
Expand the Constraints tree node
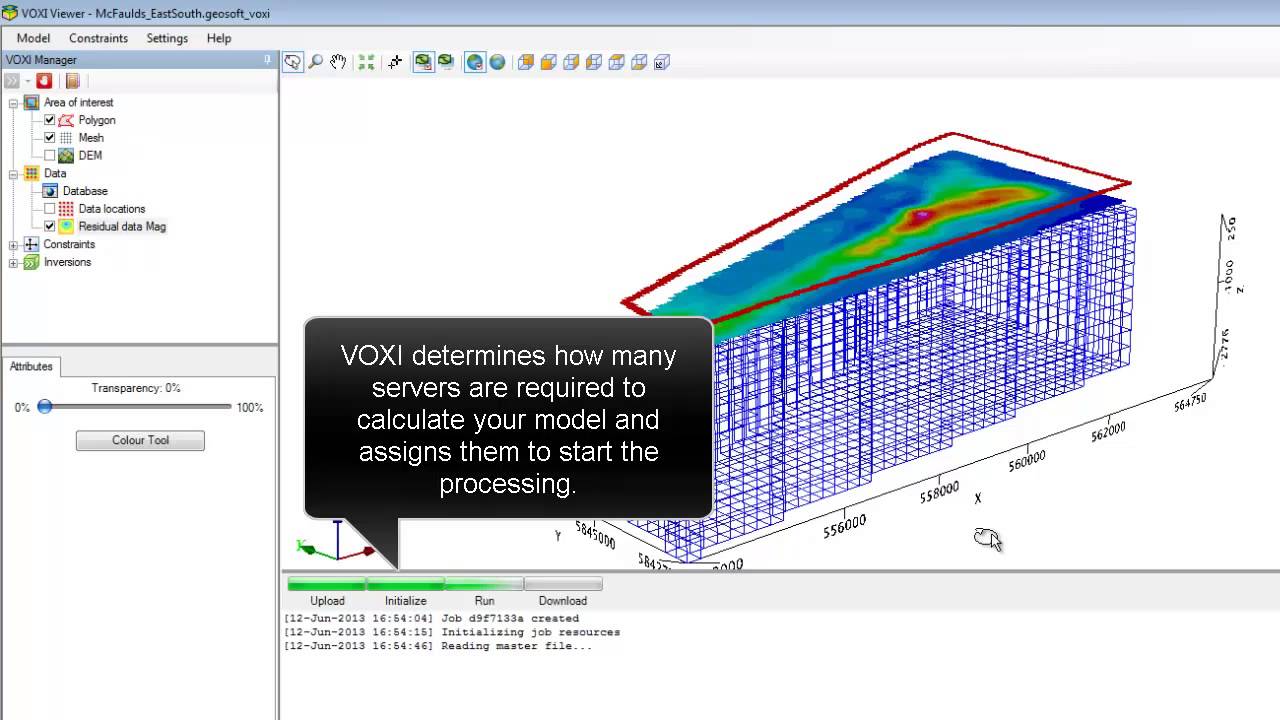(14, 244)
